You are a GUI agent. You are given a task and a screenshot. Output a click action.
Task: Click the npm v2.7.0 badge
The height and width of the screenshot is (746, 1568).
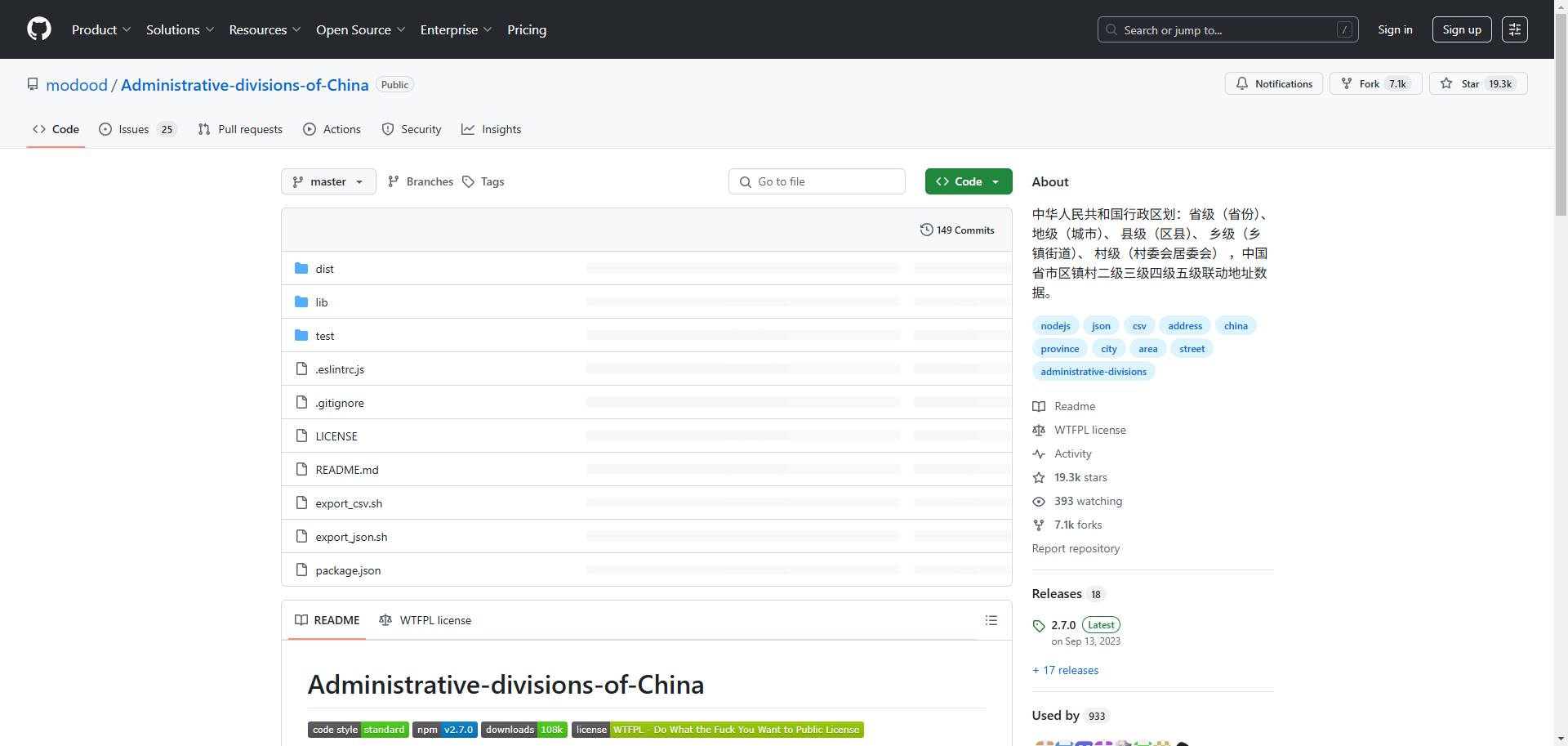445,730
